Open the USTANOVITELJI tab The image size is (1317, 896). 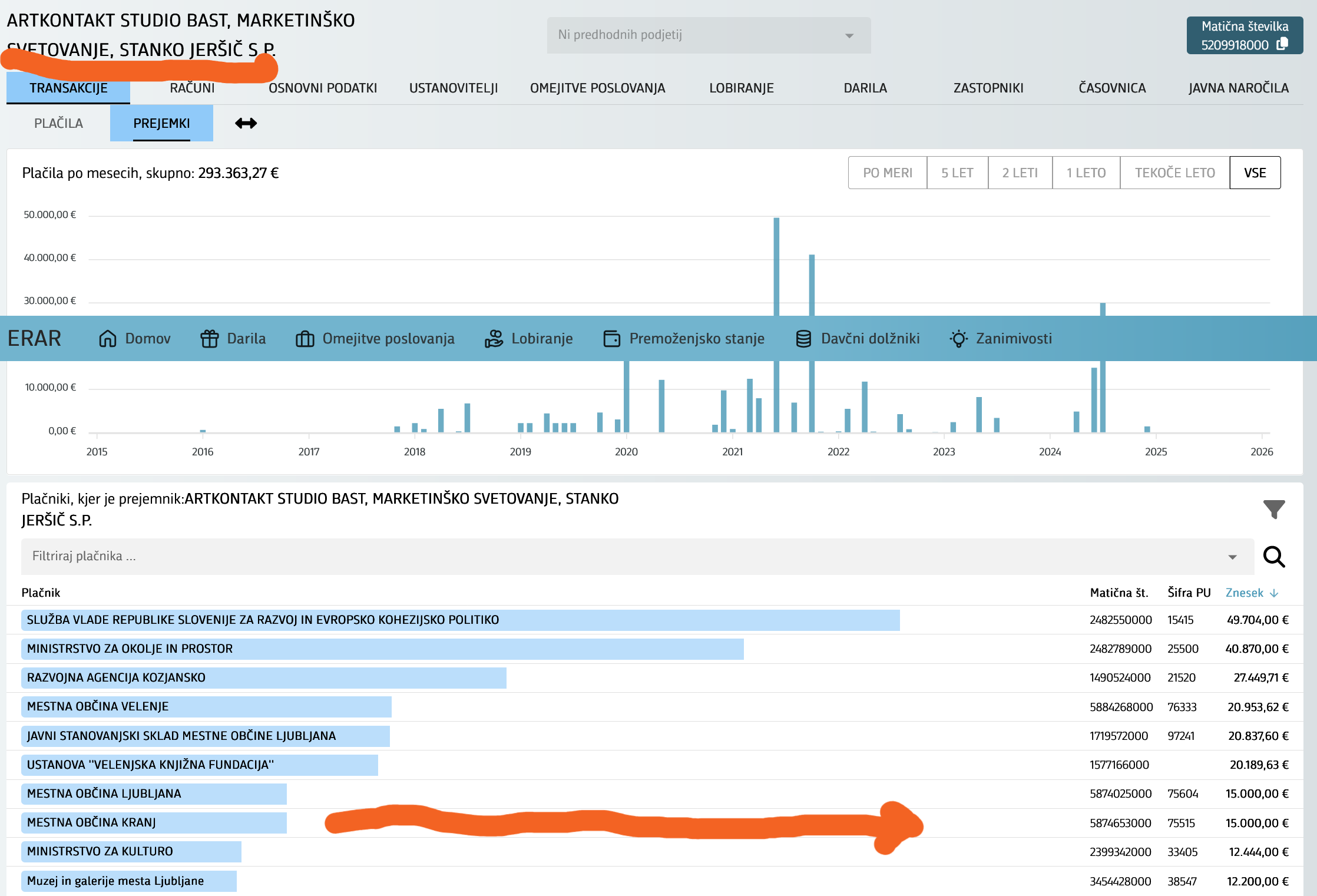pyautogui.click(x=454, y=88)
